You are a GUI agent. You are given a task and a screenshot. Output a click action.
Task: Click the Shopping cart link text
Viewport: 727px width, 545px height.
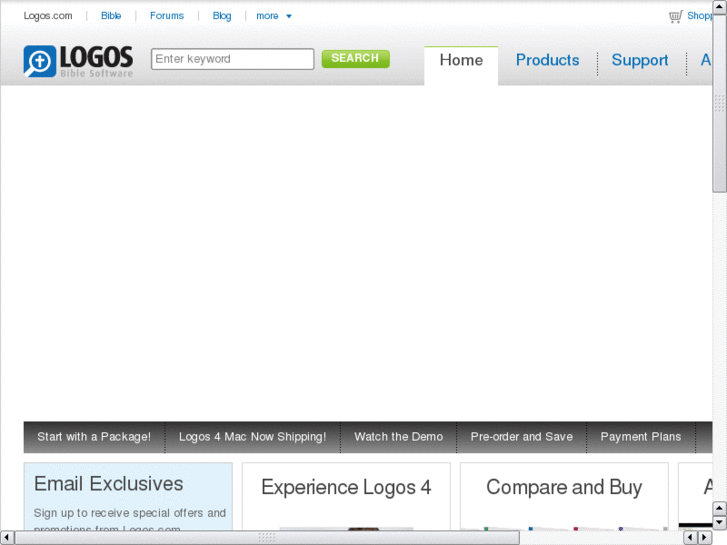(699, 16)
